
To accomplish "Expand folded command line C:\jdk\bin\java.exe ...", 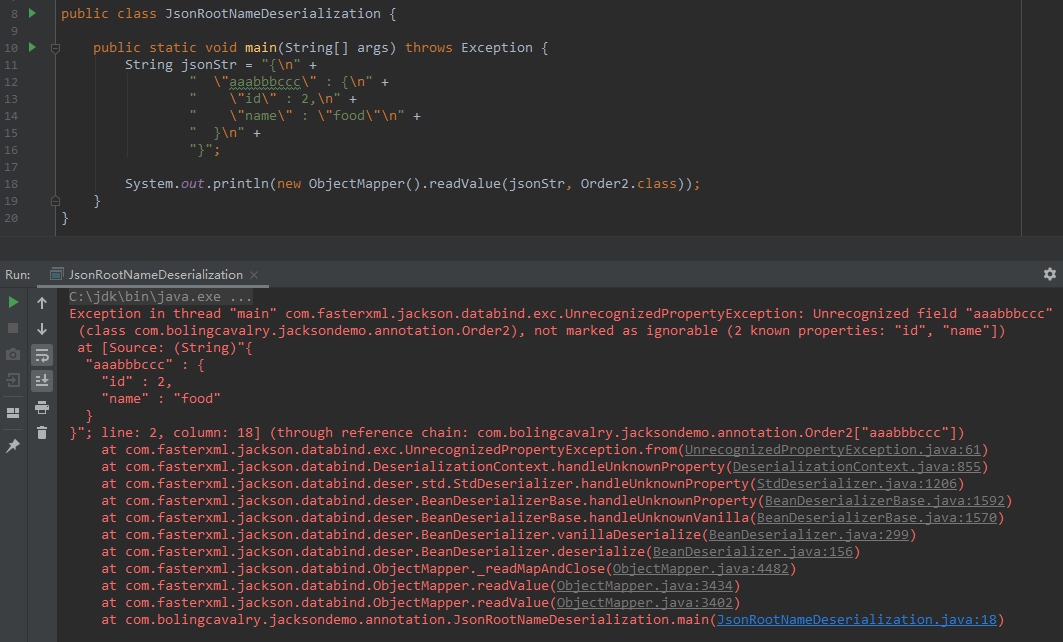I will pos(160,296).
